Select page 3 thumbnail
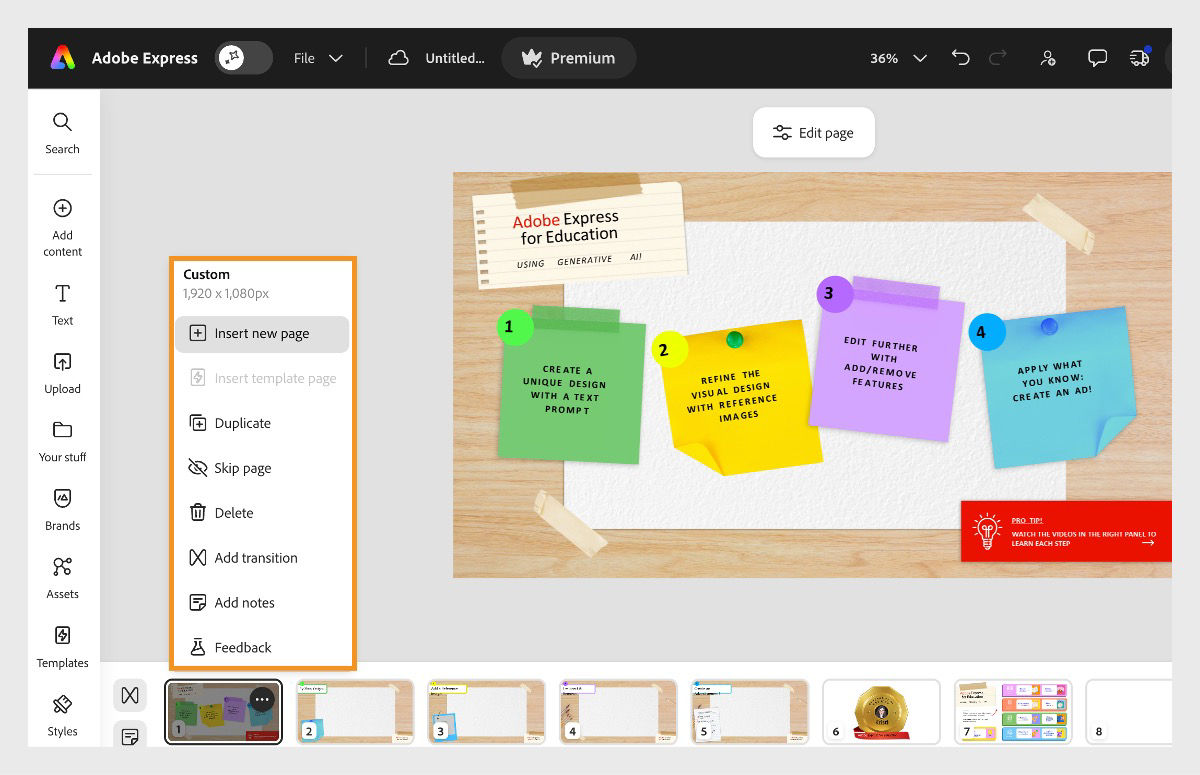This screenshot has height=775, width=1200. 487,712
